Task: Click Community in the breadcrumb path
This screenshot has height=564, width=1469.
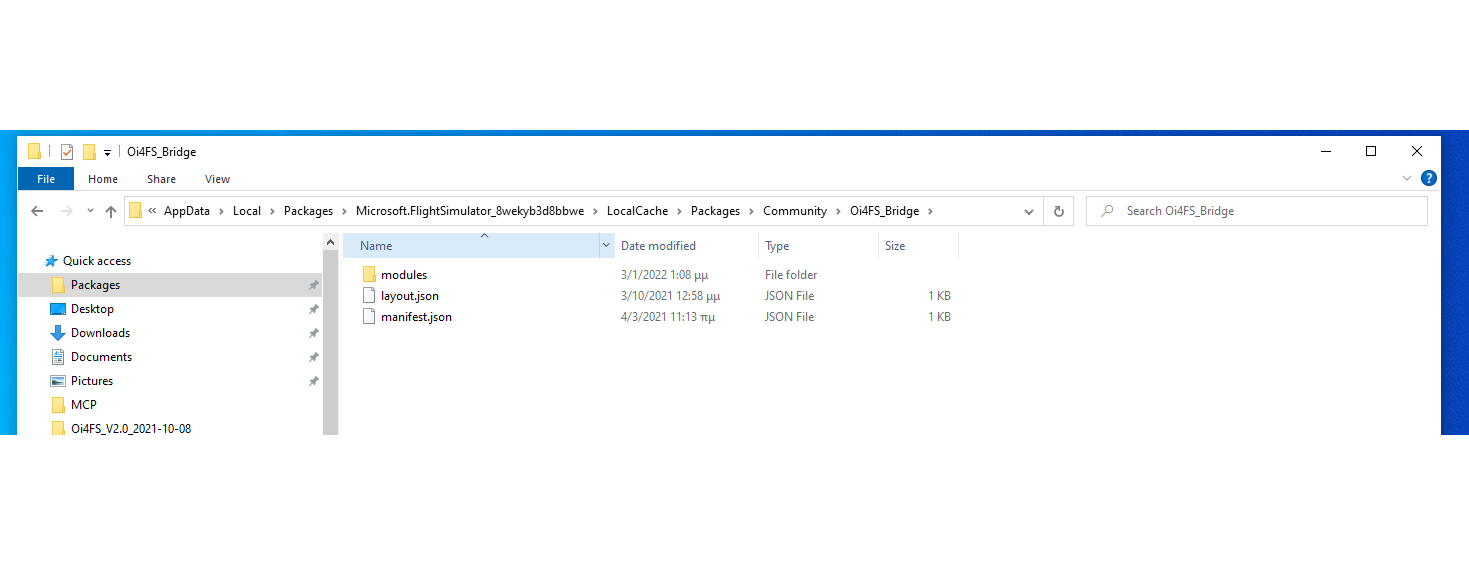Action: (794, 211)
